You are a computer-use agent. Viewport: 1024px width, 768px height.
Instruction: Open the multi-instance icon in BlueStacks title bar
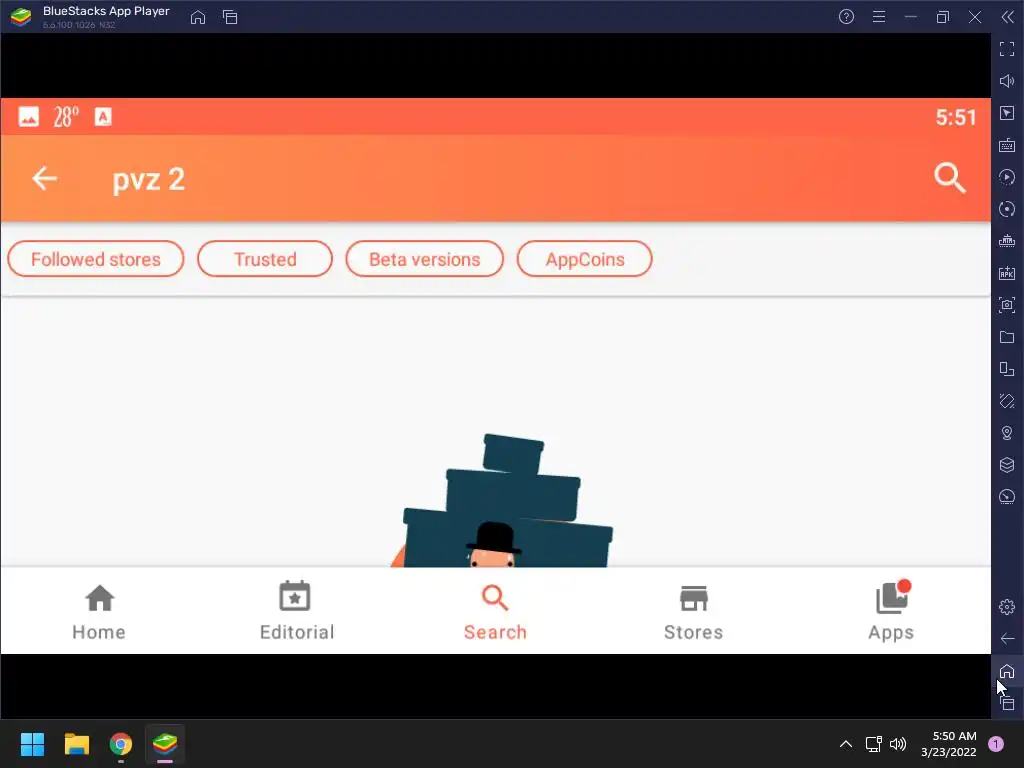pyautogui.click(x=230, y=17)
